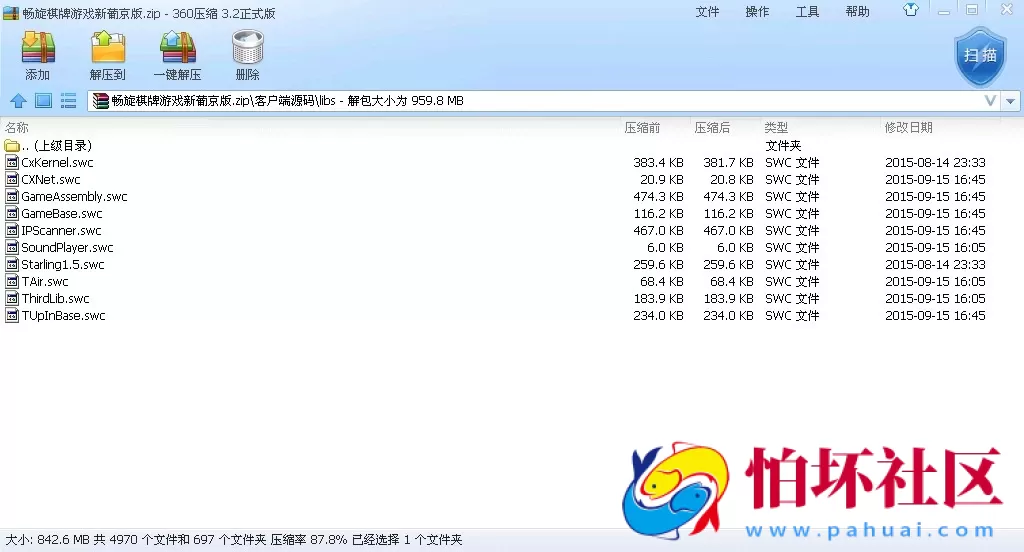The height and width of the screenshot is (552, 1024).
Task: Click the 添加 (Add) toolbar icon
Action: [x=38, y=47]
